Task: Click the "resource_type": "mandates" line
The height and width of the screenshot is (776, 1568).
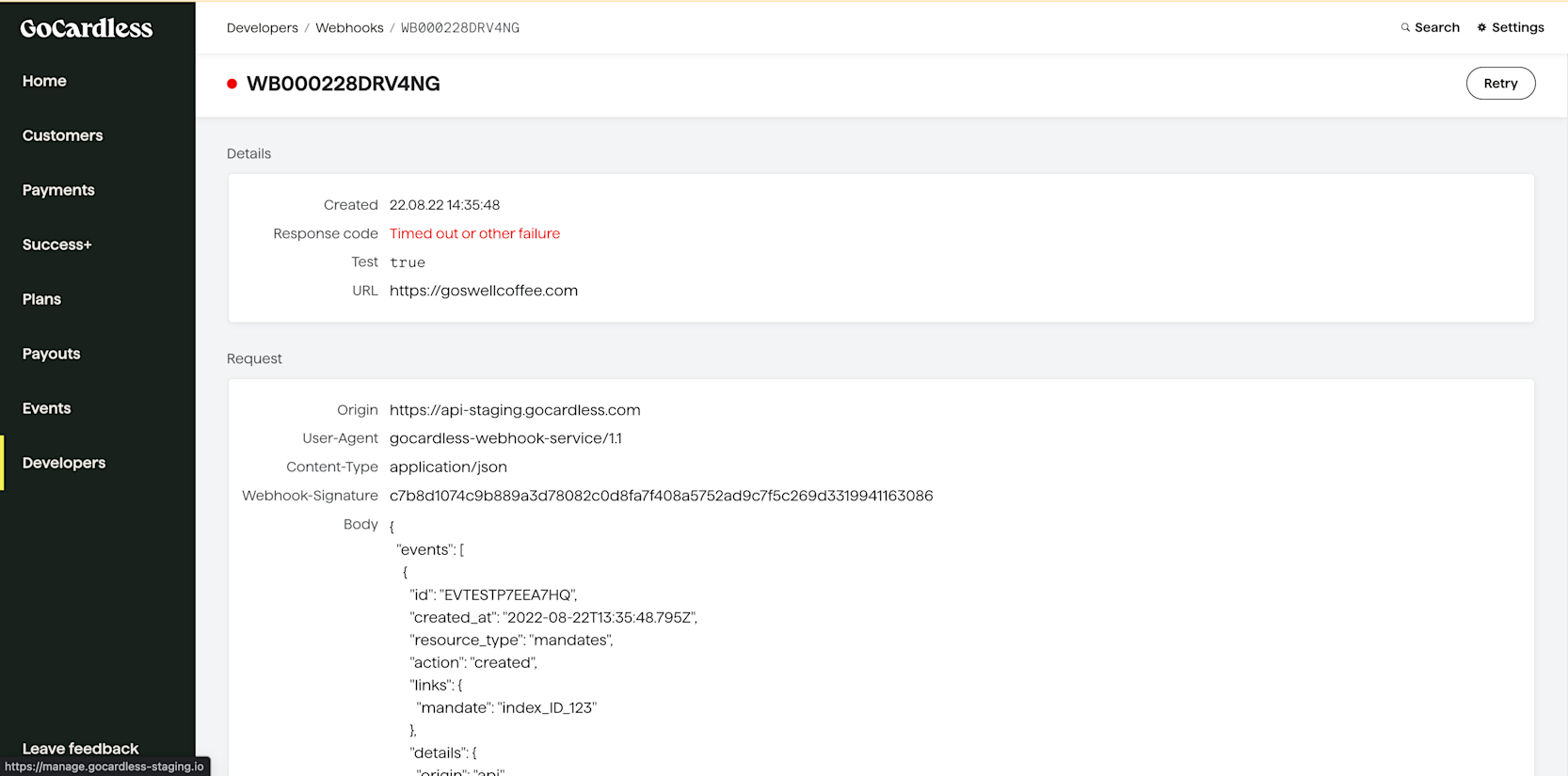Action: click(x=512, y=640)
